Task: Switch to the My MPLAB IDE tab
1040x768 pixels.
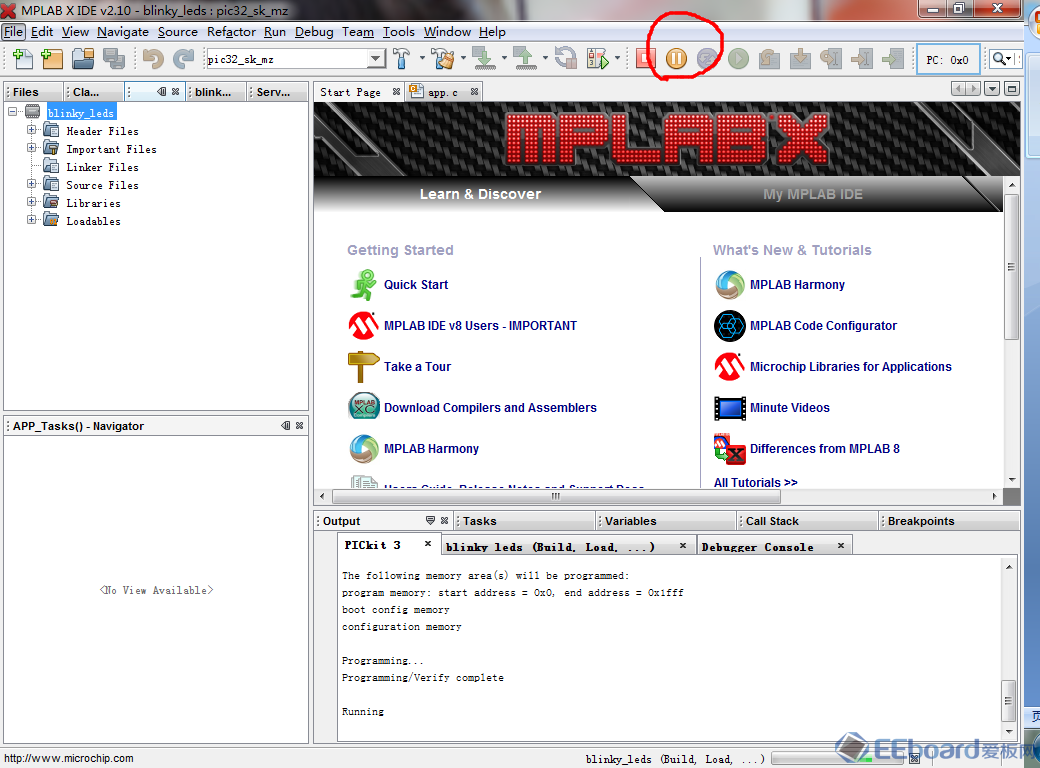Action: 812,194
